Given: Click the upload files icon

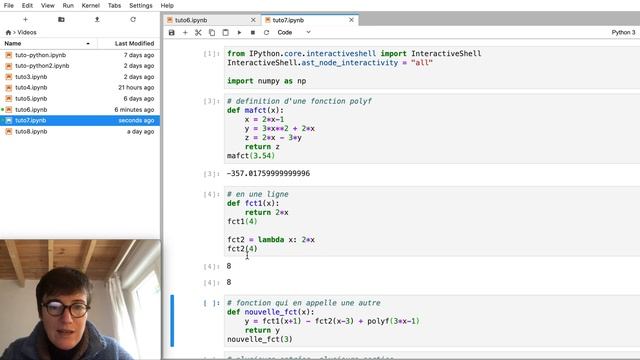Looking at the screenshot, I should click(x=97, y=19).
